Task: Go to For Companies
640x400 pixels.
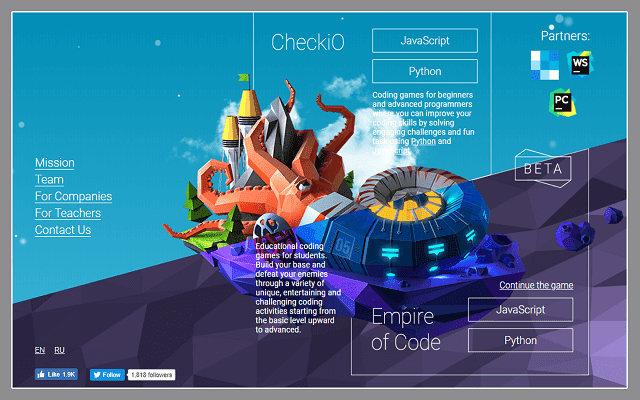Action: (73, 196)
